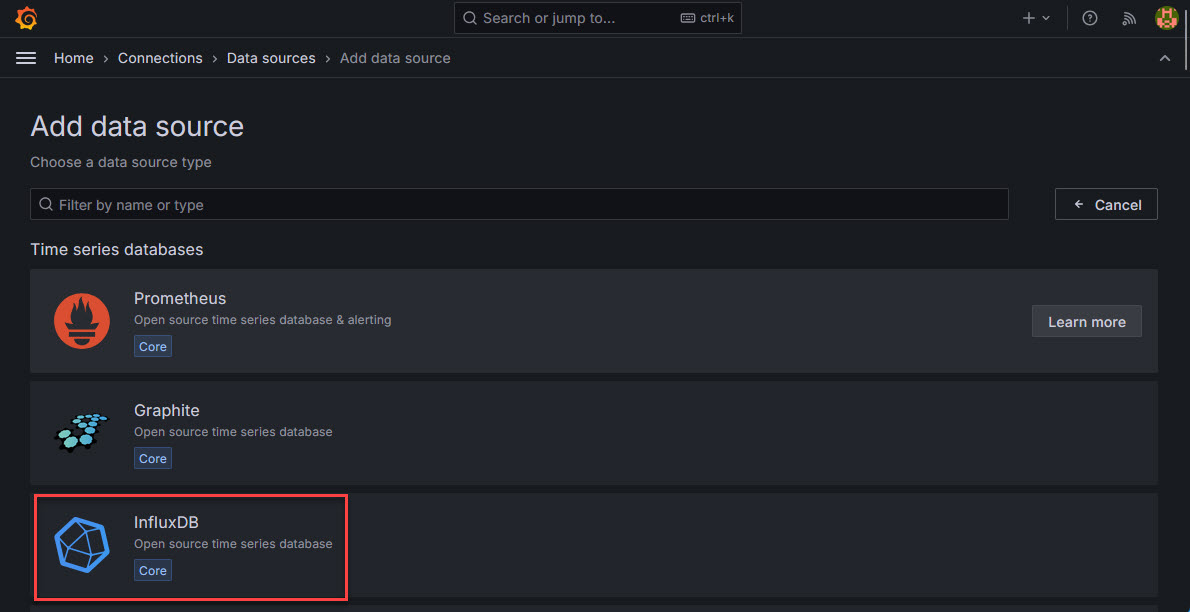
Task: Select the Graphite data source logo
Action: tap(81, 432)
